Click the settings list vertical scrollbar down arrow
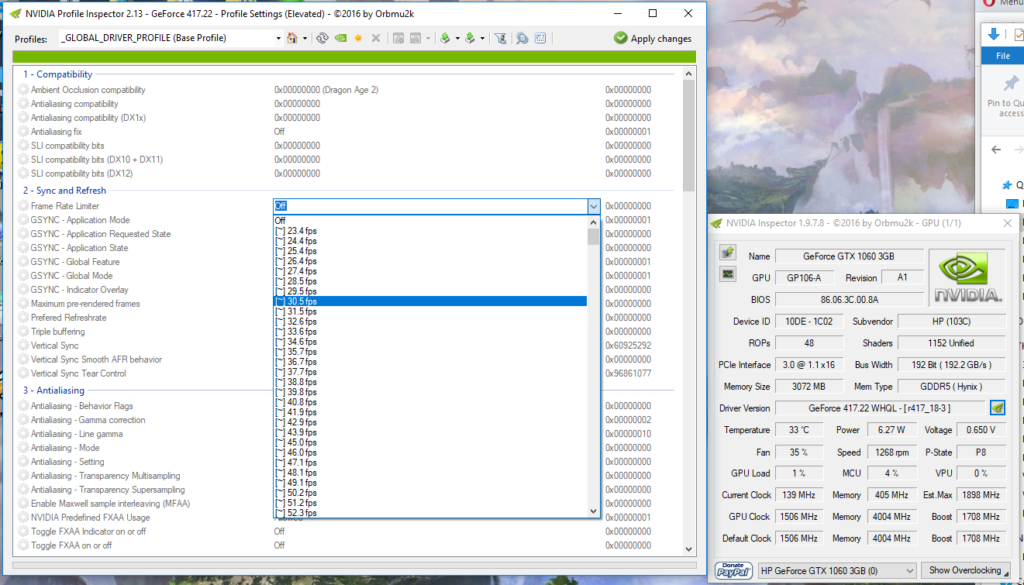The width and height of the screenshot is (1024, 585). click(x=688, y=549)
